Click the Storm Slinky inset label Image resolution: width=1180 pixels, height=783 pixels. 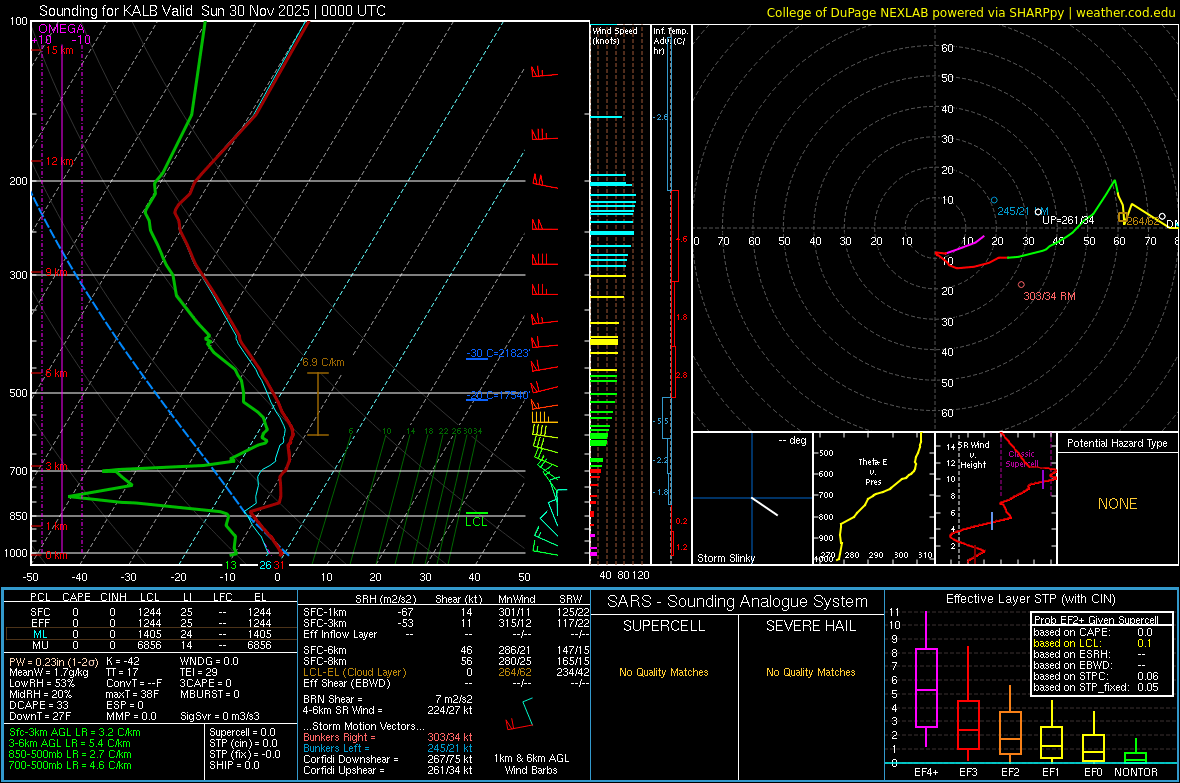coord(725,558)
